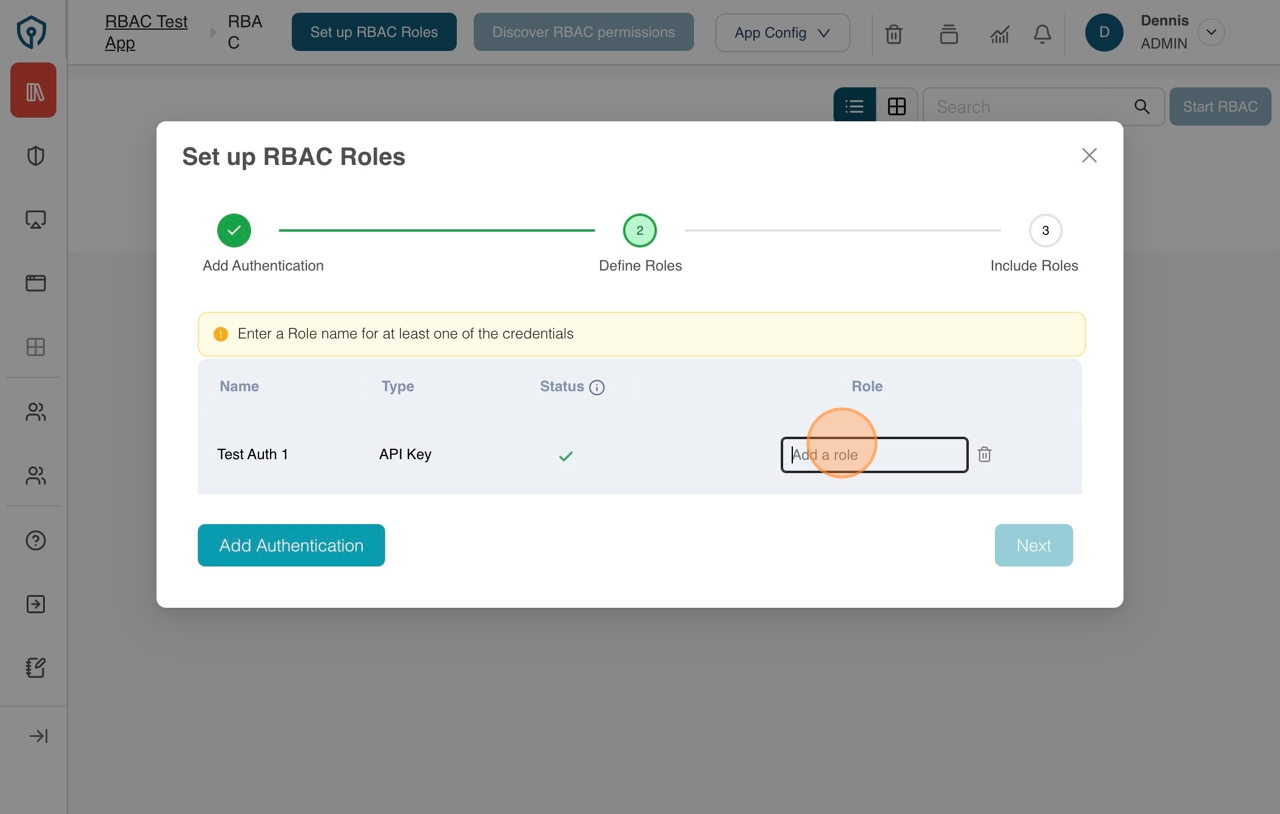The image size is (1280, 814).
Task: Select the Set up RBAC Roles tab
Action: pyautogui.click(x=374, y=31)
